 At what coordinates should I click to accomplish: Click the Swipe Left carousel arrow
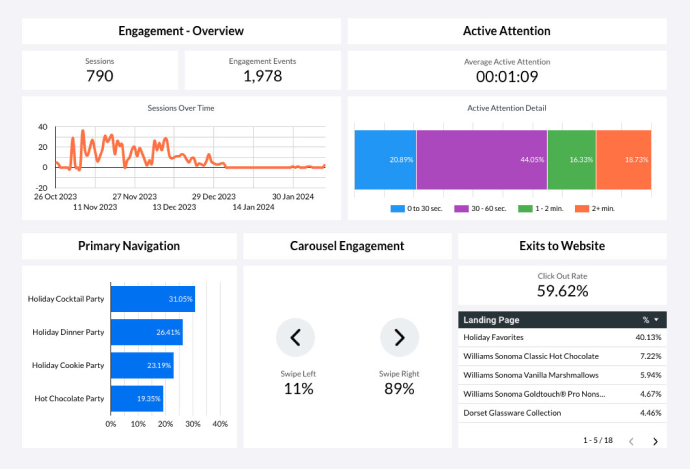click(x=295, y=338)
